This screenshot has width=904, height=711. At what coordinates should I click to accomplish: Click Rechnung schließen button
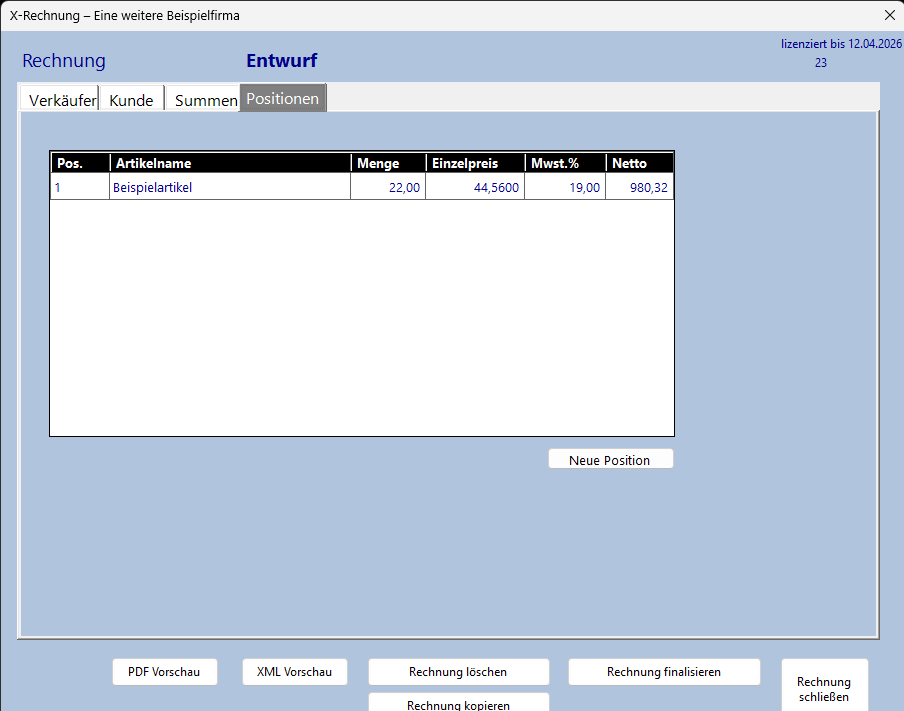pyautogui.click(x=824, y=687)
